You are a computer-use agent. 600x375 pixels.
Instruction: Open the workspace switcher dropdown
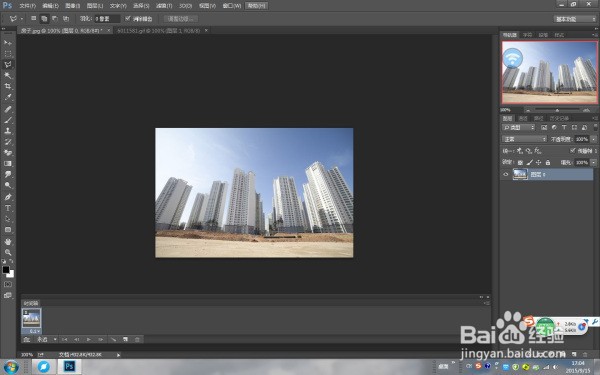pos(575,19)
